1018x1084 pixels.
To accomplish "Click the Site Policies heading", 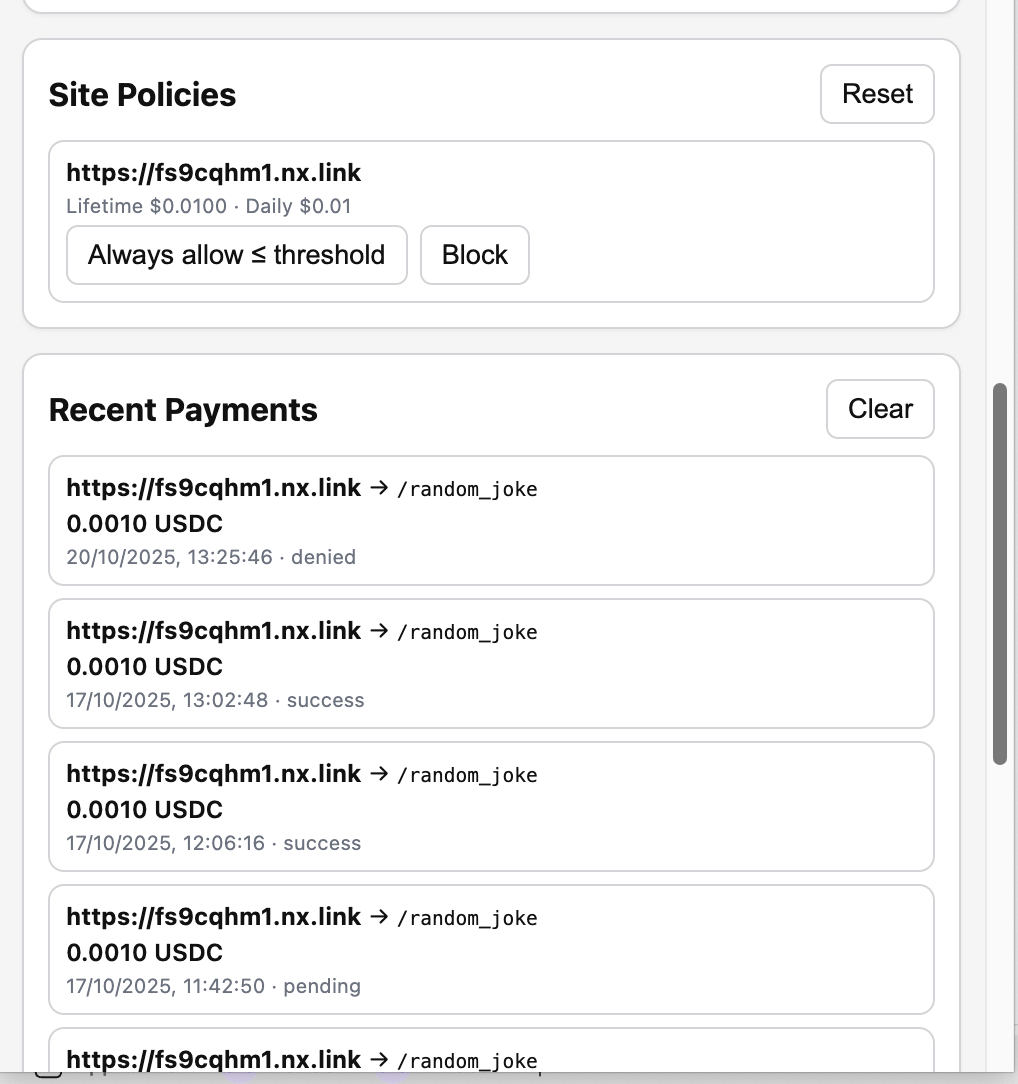I will tap(142, 95).
